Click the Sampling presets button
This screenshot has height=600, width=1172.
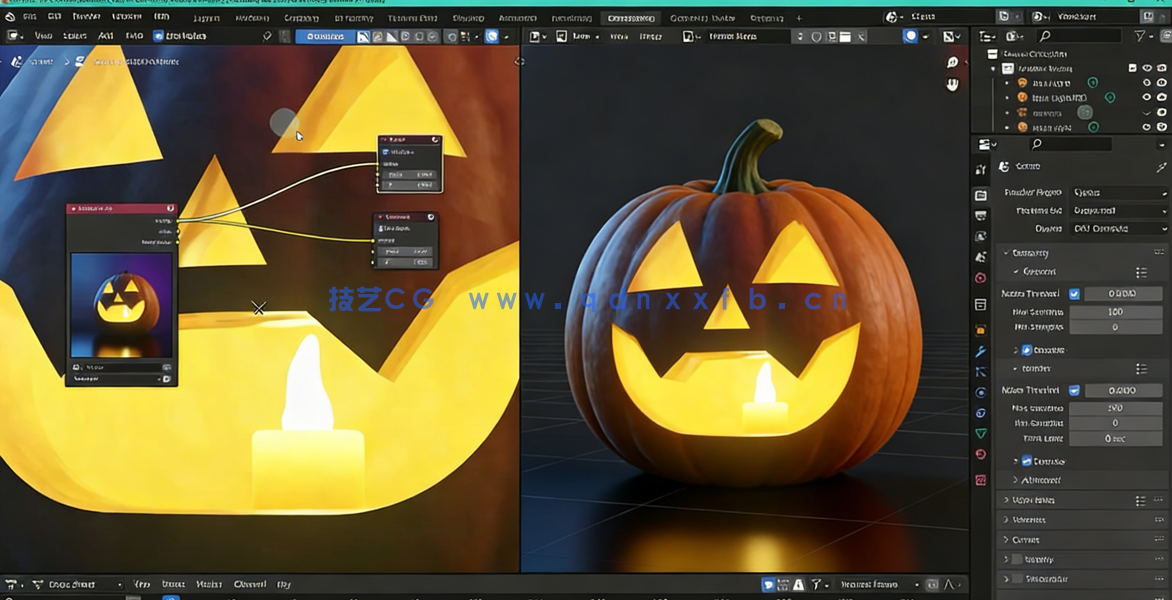[1142, 272]
